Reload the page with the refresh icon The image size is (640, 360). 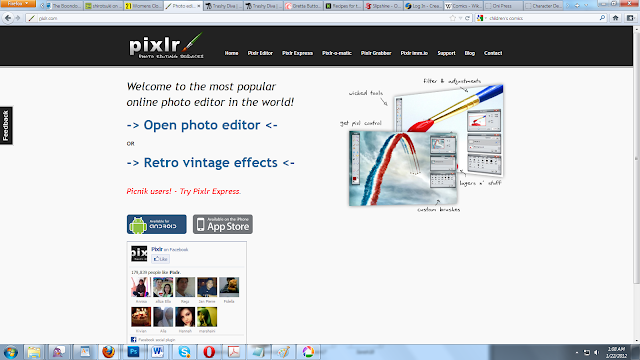point(467,18)
